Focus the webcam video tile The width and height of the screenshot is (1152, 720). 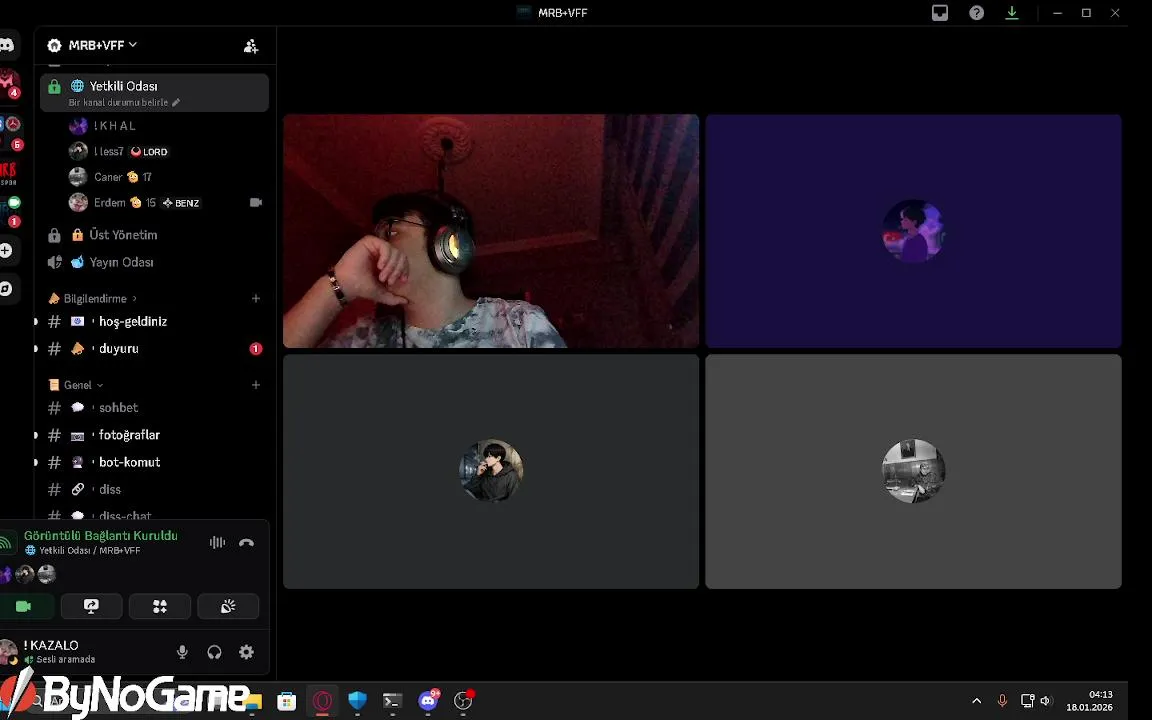click(x=491, y=231)
